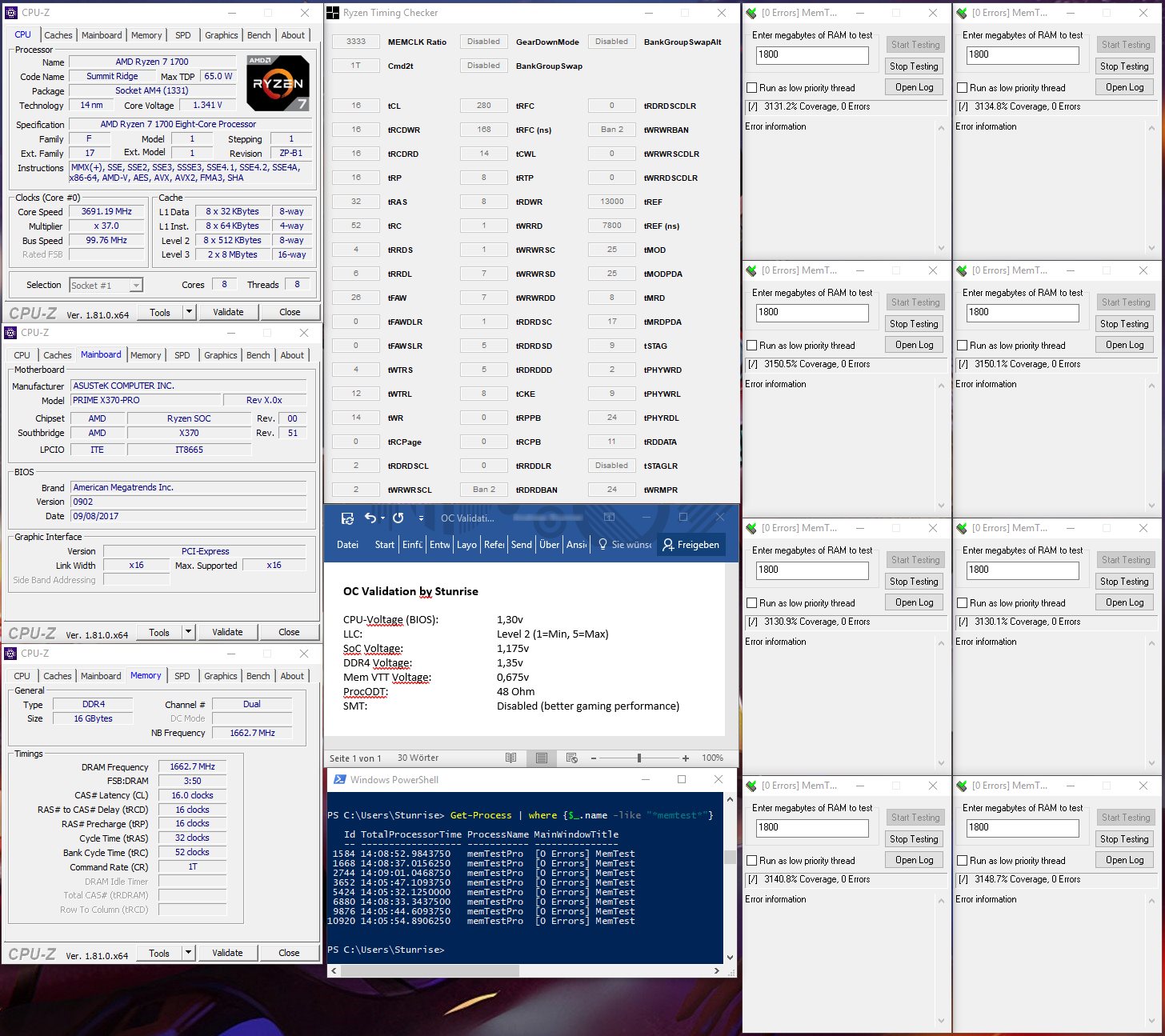Click the title icon of CPU-Z Memory window
The width and height of the screenshot is (1165, 1036).
pyautogui.click(x=10, y=654)
